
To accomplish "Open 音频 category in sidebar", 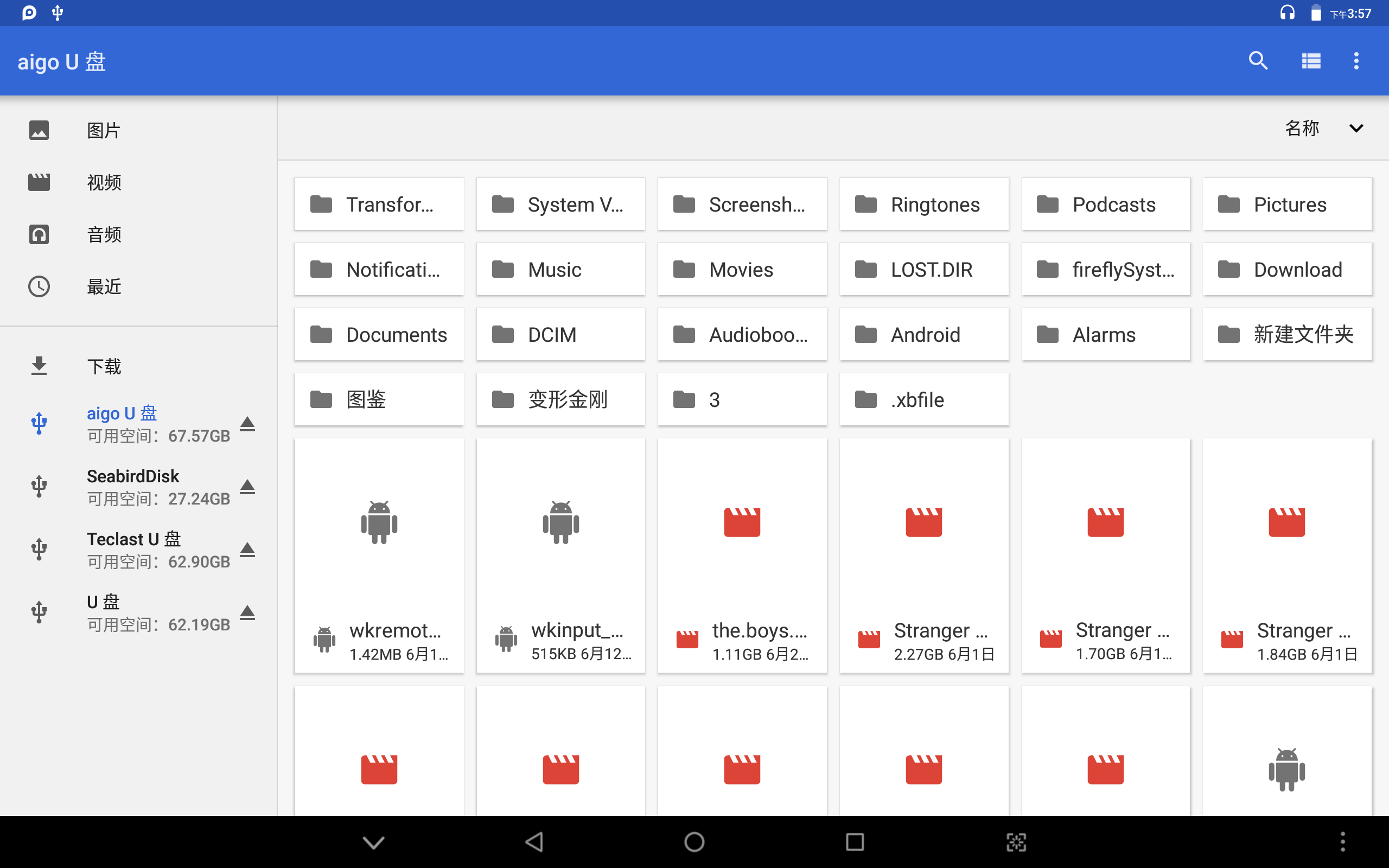I will pyautogui.click(x=138, y=234).
